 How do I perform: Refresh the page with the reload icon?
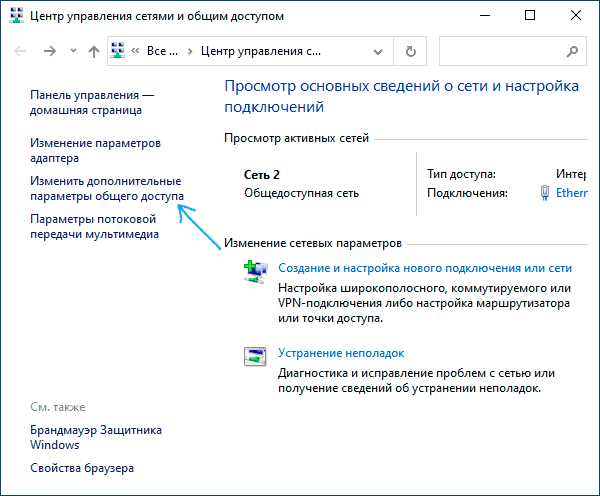(411, 51)
